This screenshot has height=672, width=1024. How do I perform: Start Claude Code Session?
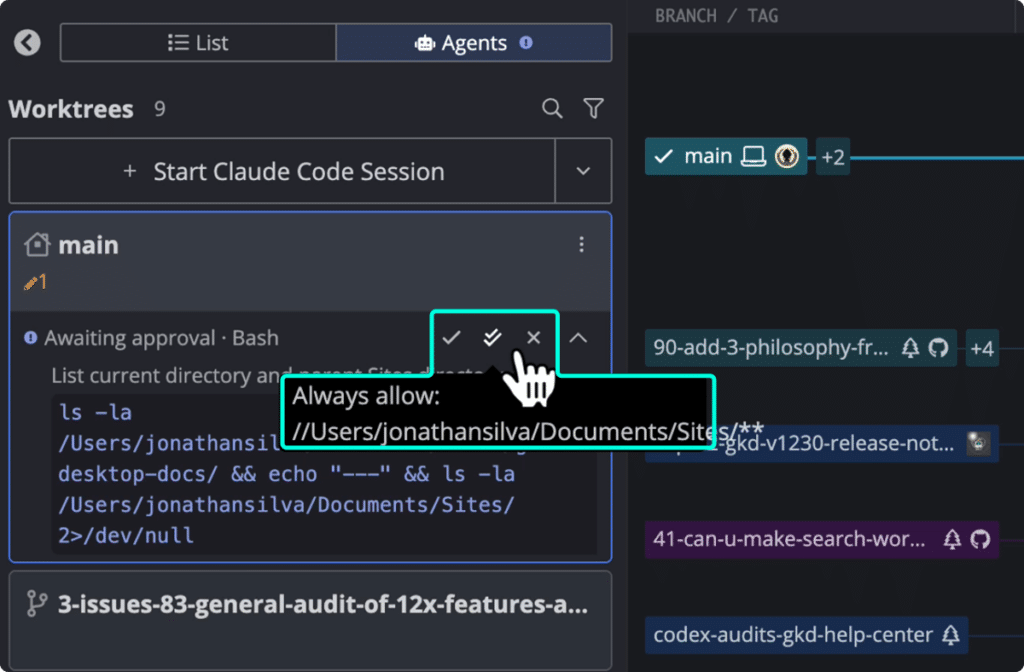[282, 171]
